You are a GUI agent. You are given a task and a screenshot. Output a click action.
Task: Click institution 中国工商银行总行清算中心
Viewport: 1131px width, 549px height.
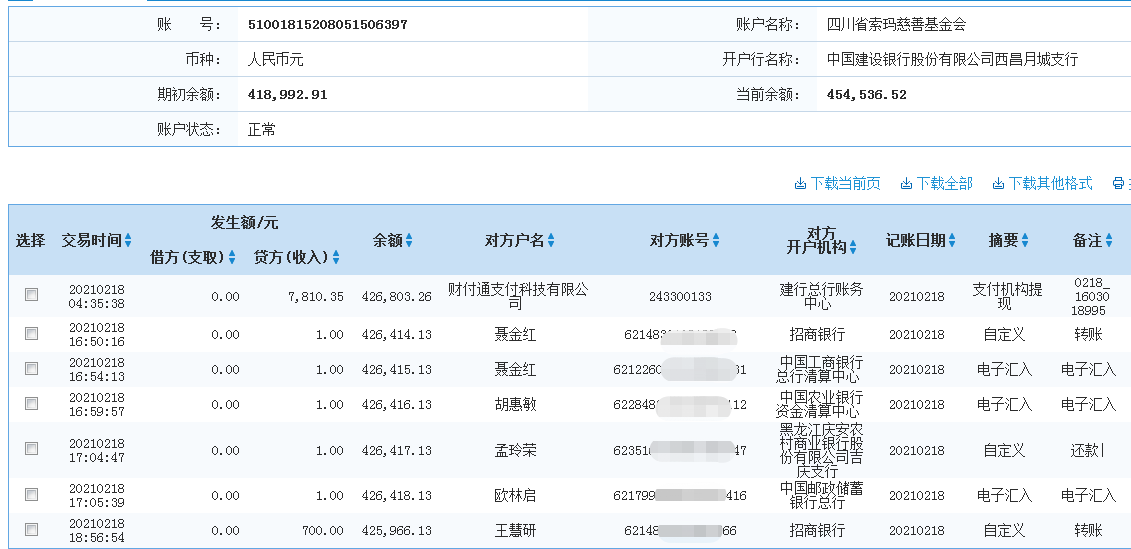821,369
